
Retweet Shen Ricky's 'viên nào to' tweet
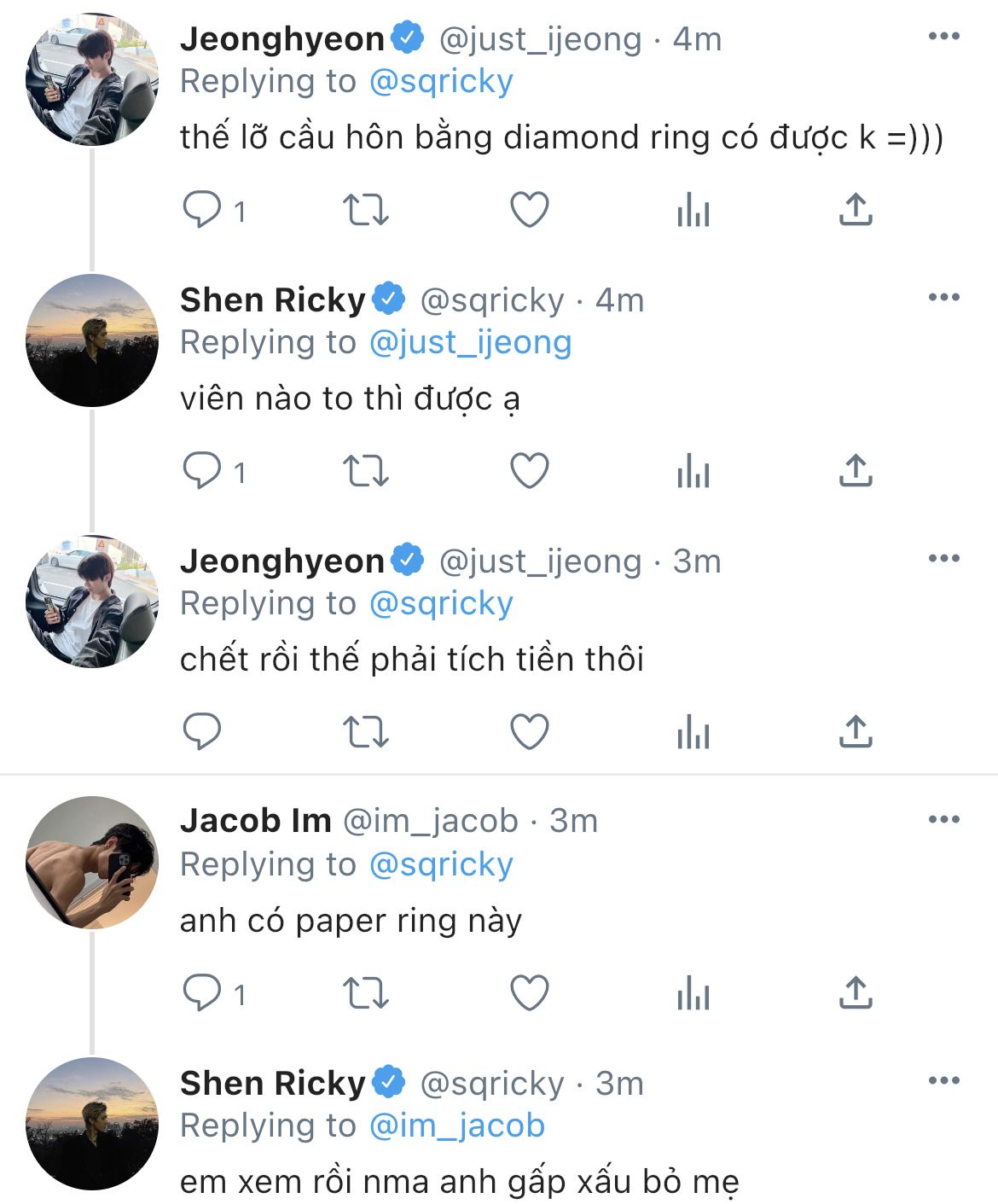coord(365,471)
